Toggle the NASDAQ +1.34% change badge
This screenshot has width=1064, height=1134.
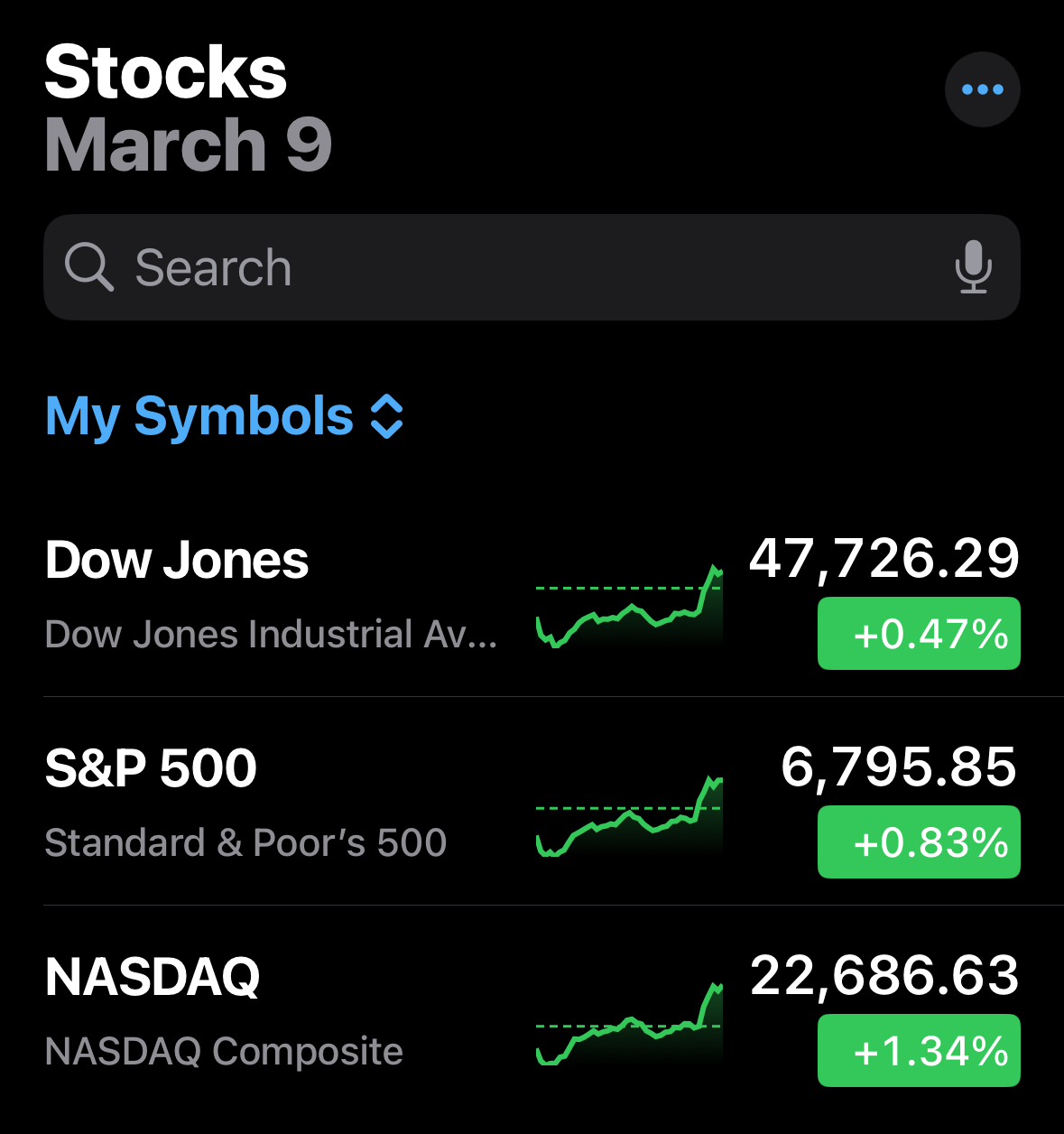[x=919, y=1051]
